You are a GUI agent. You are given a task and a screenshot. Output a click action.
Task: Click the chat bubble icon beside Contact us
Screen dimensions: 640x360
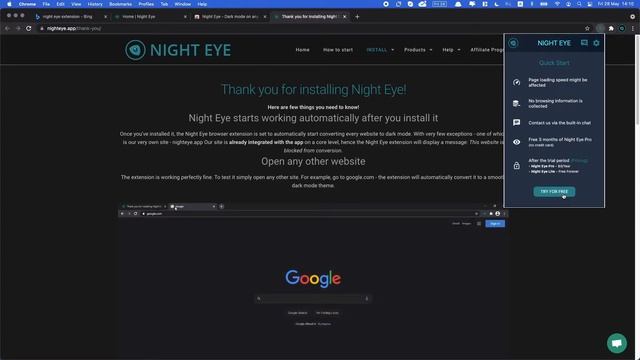[x=516, y=122]
